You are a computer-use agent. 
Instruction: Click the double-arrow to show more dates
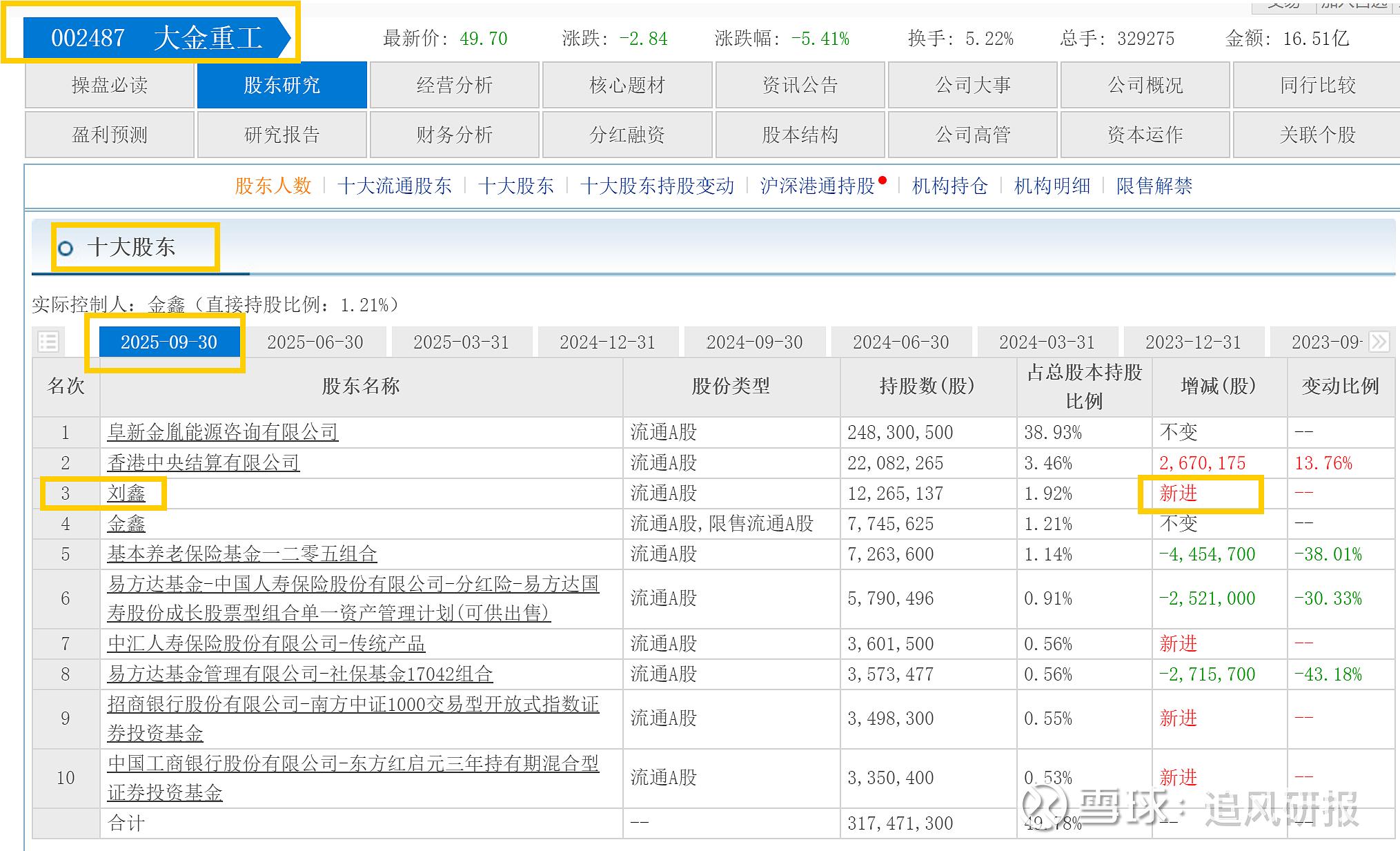[x=1379, y=342]
